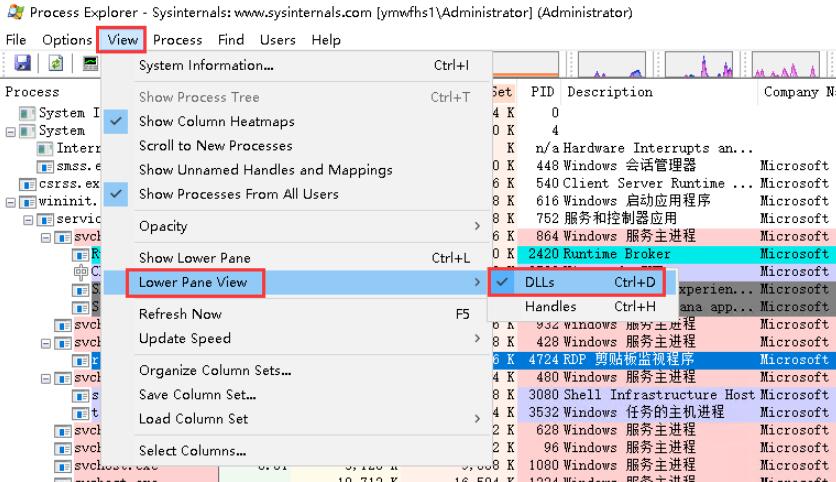Open the Opacity submenu
This screenshot has height=482, width=836.
point(296,226)
